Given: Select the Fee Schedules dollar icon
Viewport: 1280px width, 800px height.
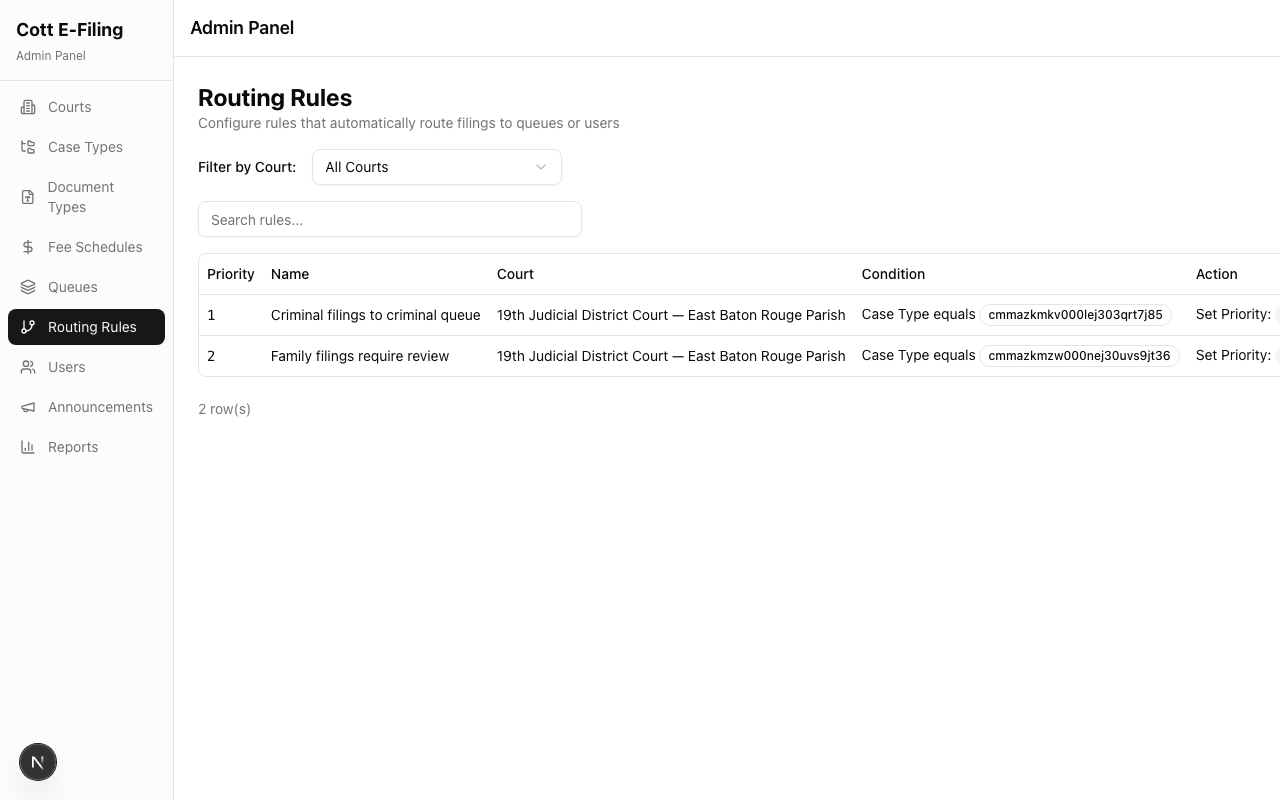Looking at the screenshot, I should [x=28, y=247].
